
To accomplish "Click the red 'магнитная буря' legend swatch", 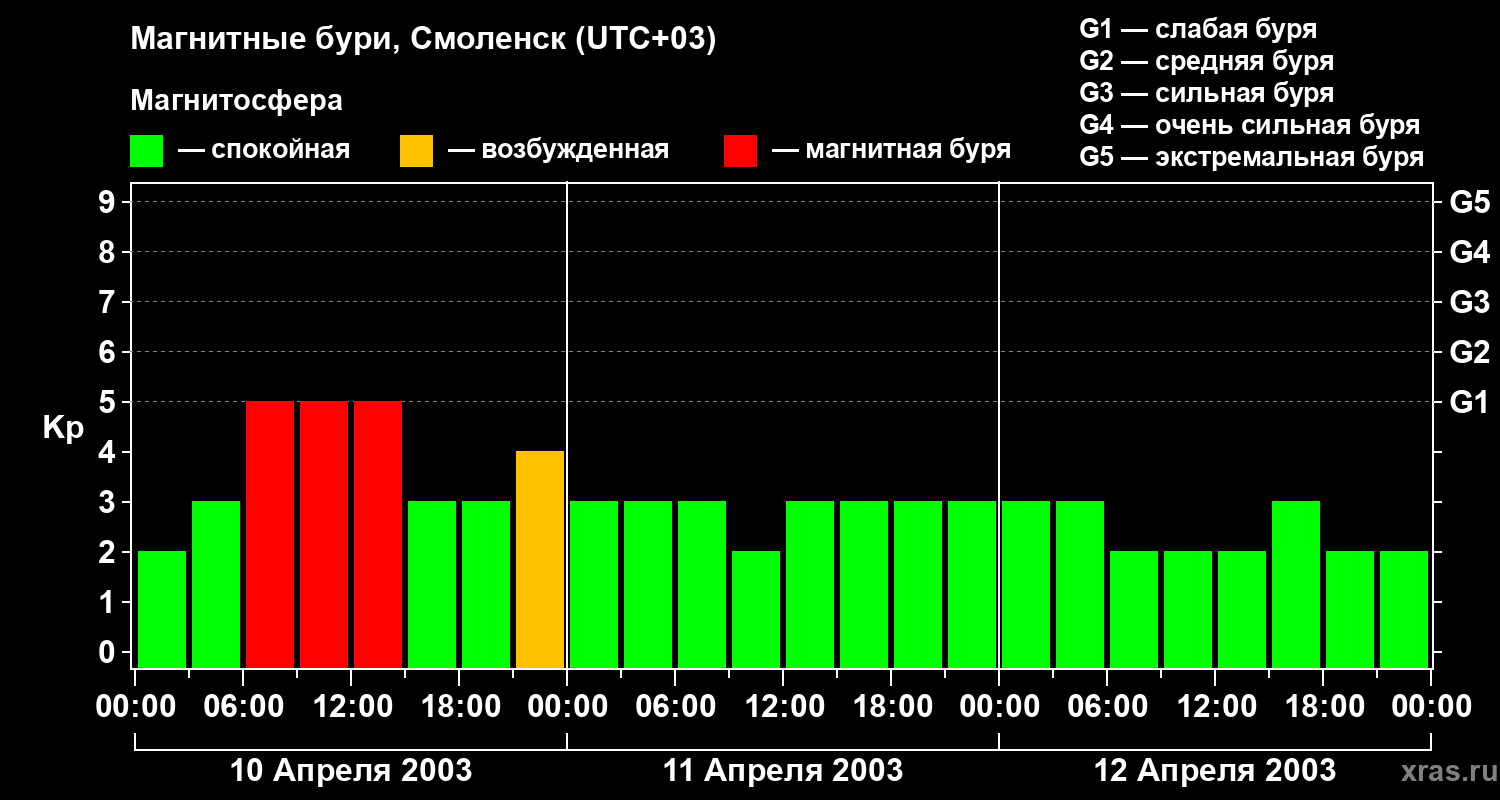I will tap(740, 151).
